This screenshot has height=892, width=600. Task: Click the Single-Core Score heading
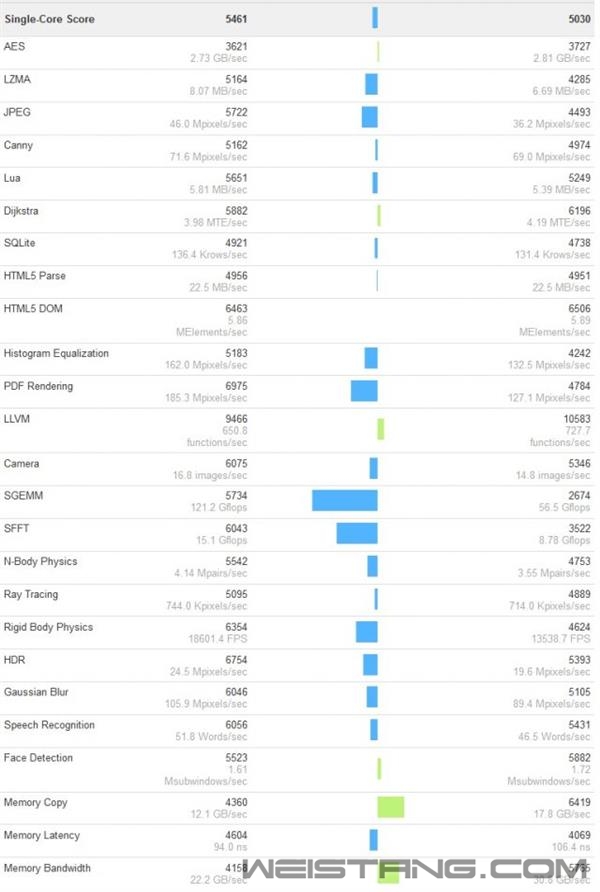point(50,19)
